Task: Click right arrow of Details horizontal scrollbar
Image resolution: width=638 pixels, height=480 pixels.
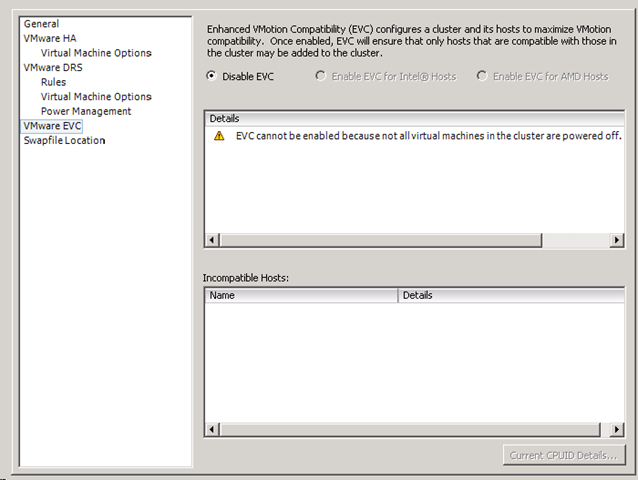Action: pyautogui.click(x=617, y=240)
